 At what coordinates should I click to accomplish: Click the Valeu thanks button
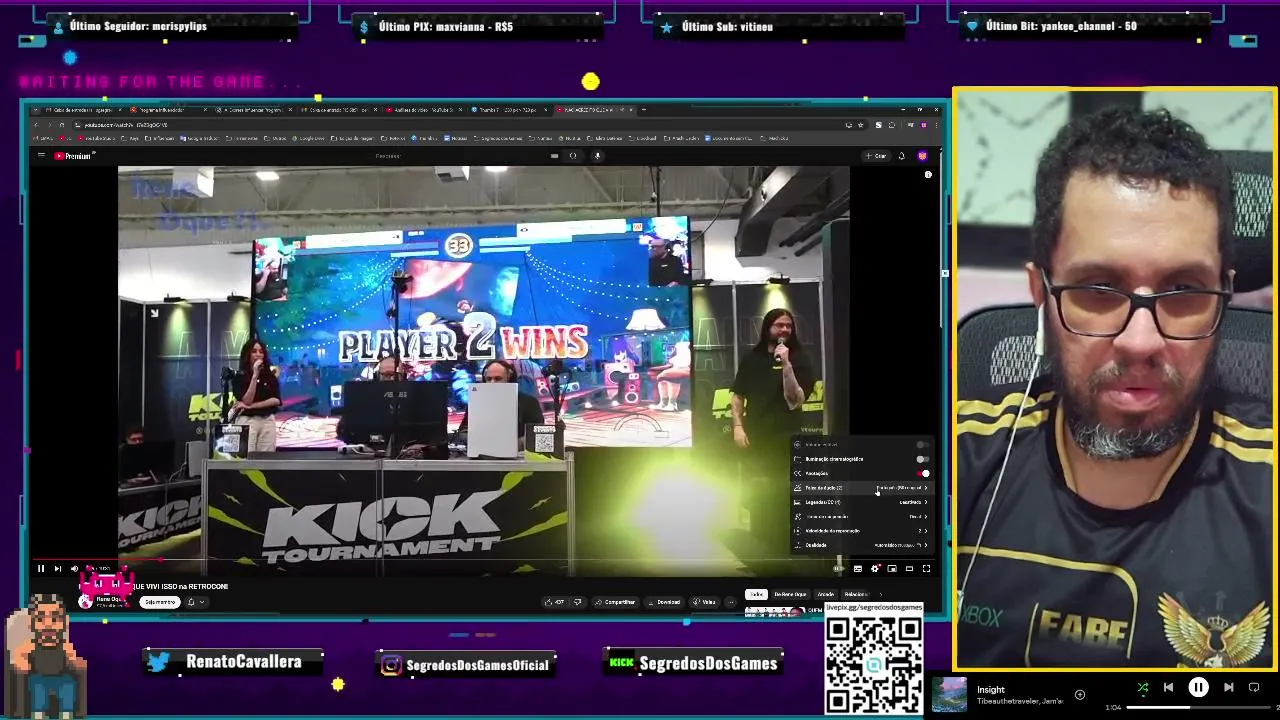pyautogui.click(x=704, y=602)
